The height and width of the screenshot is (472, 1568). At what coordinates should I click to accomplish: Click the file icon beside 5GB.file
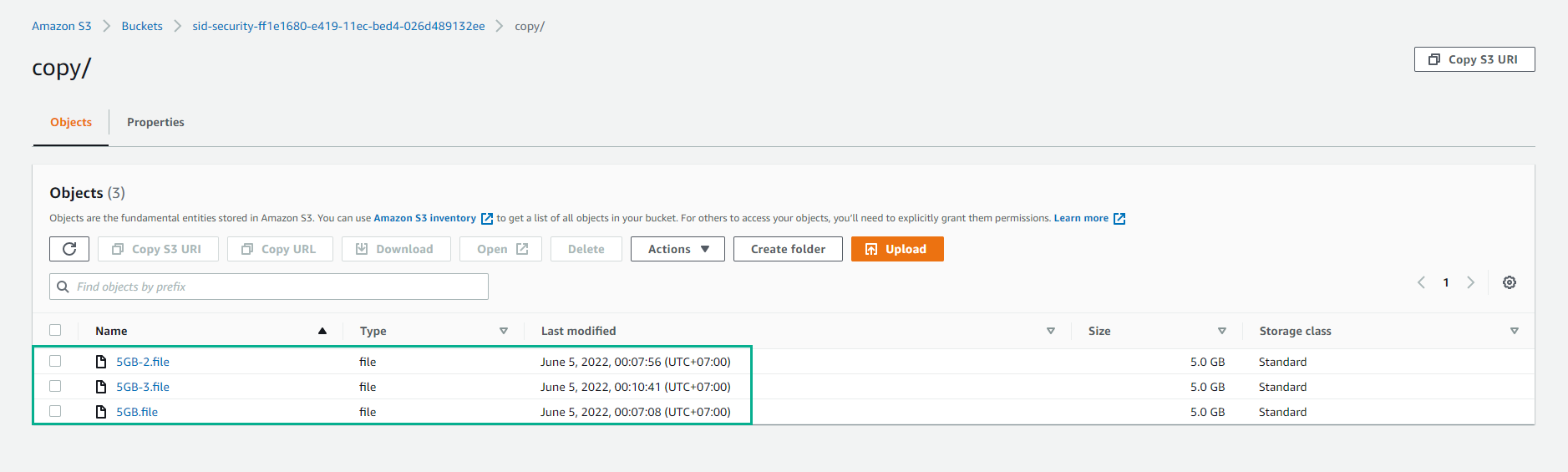pos(101,412)
